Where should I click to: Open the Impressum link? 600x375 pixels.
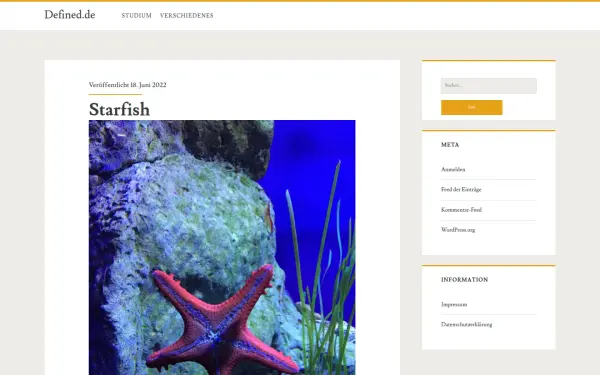pyautogui.click(x=454, y=305)
